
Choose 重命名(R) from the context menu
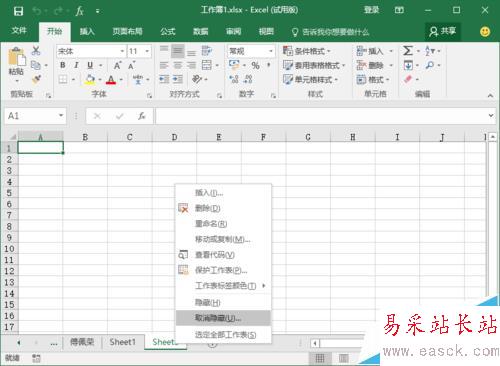tap(223, 223)
